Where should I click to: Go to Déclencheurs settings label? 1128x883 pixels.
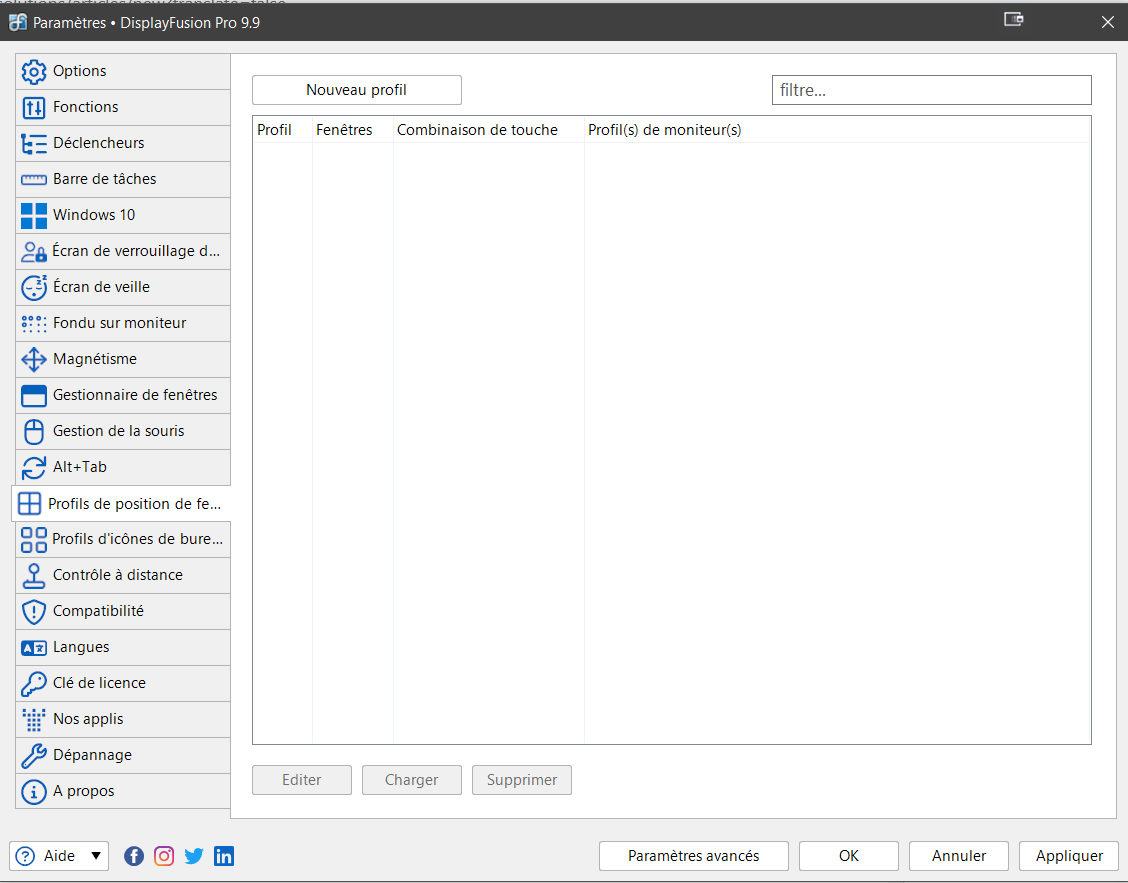tap(99, 142)
